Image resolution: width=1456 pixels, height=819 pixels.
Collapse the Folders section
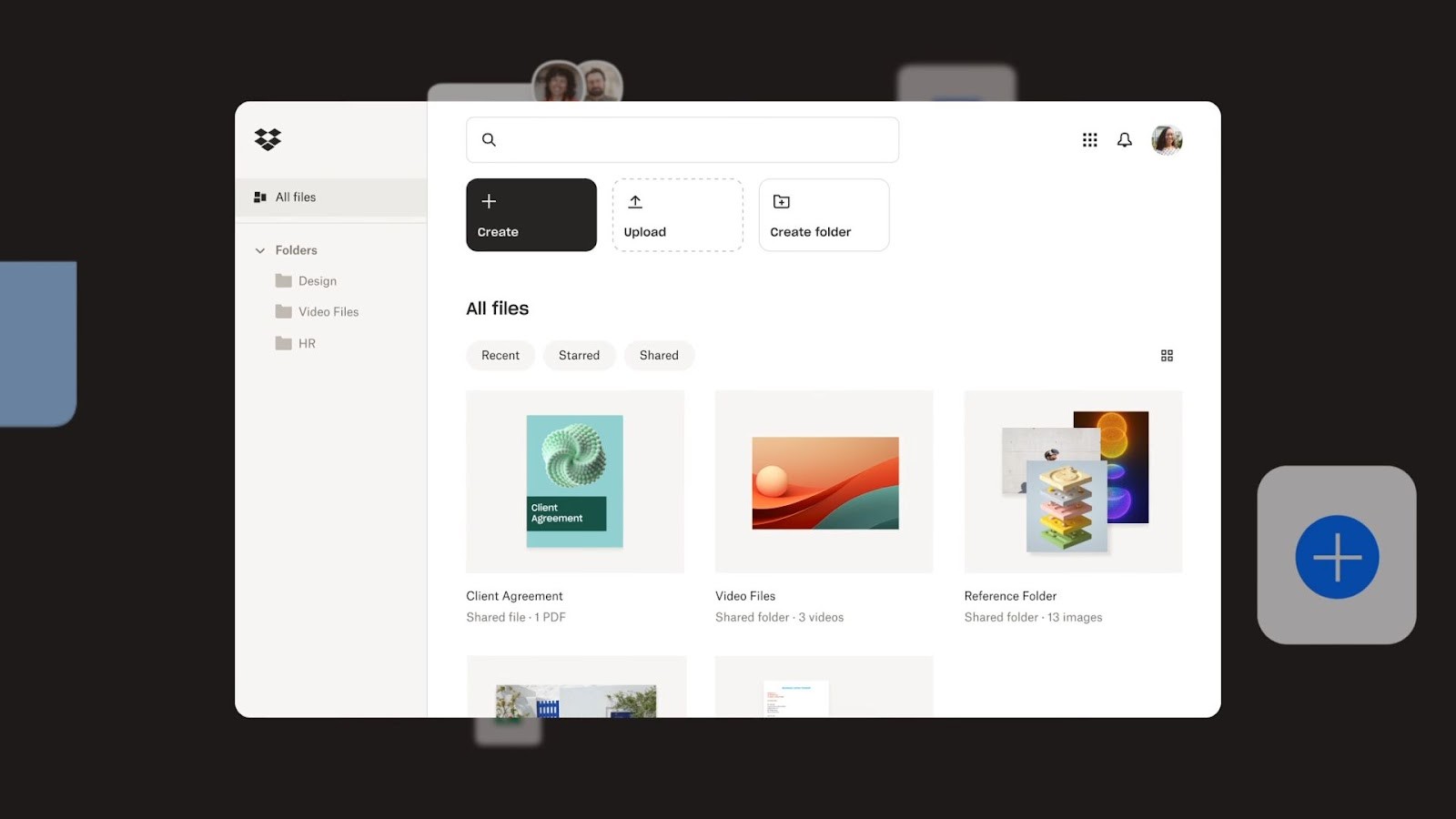(259, 249)
